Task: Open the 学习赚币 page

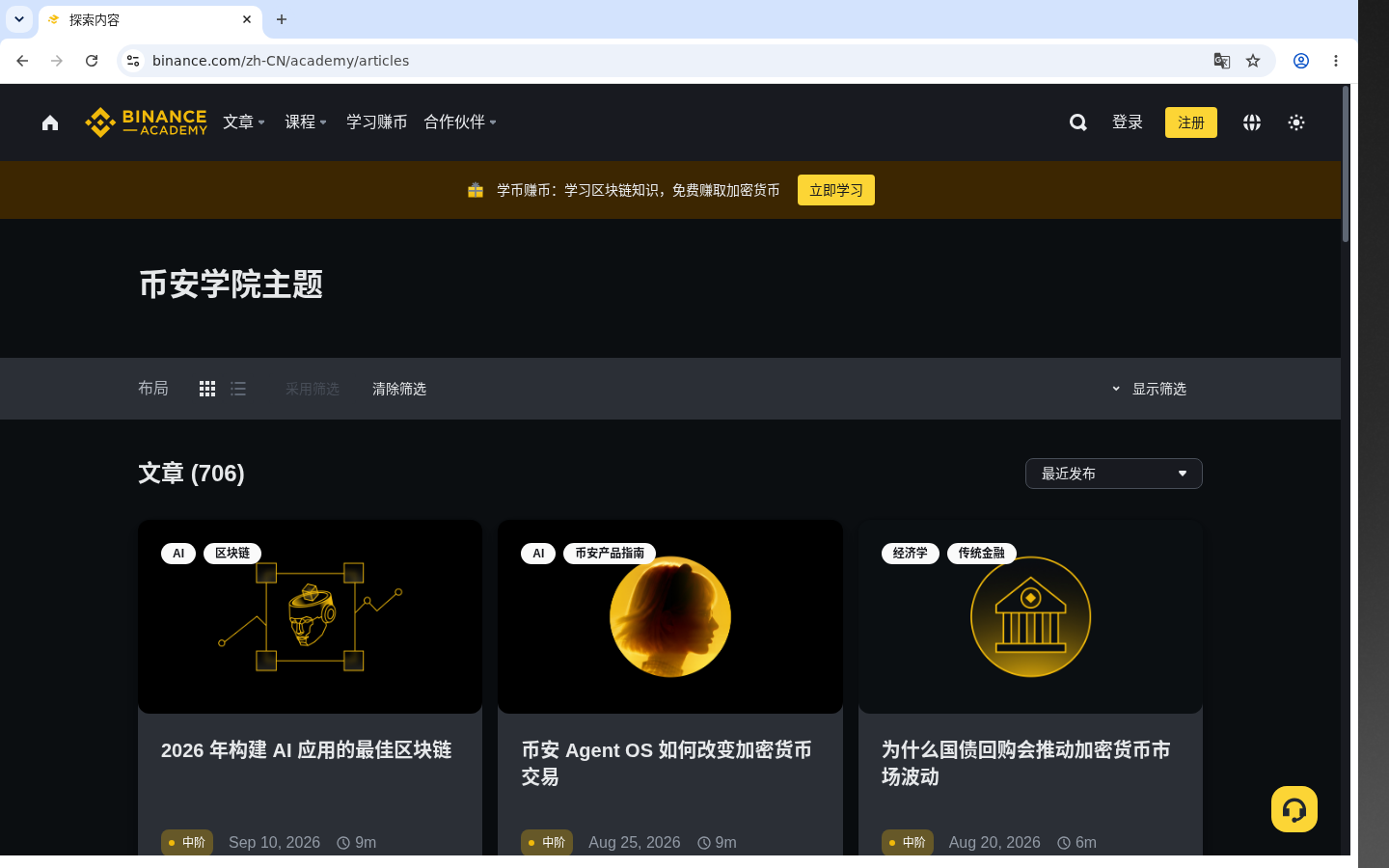Action: (x=376, y=122)
